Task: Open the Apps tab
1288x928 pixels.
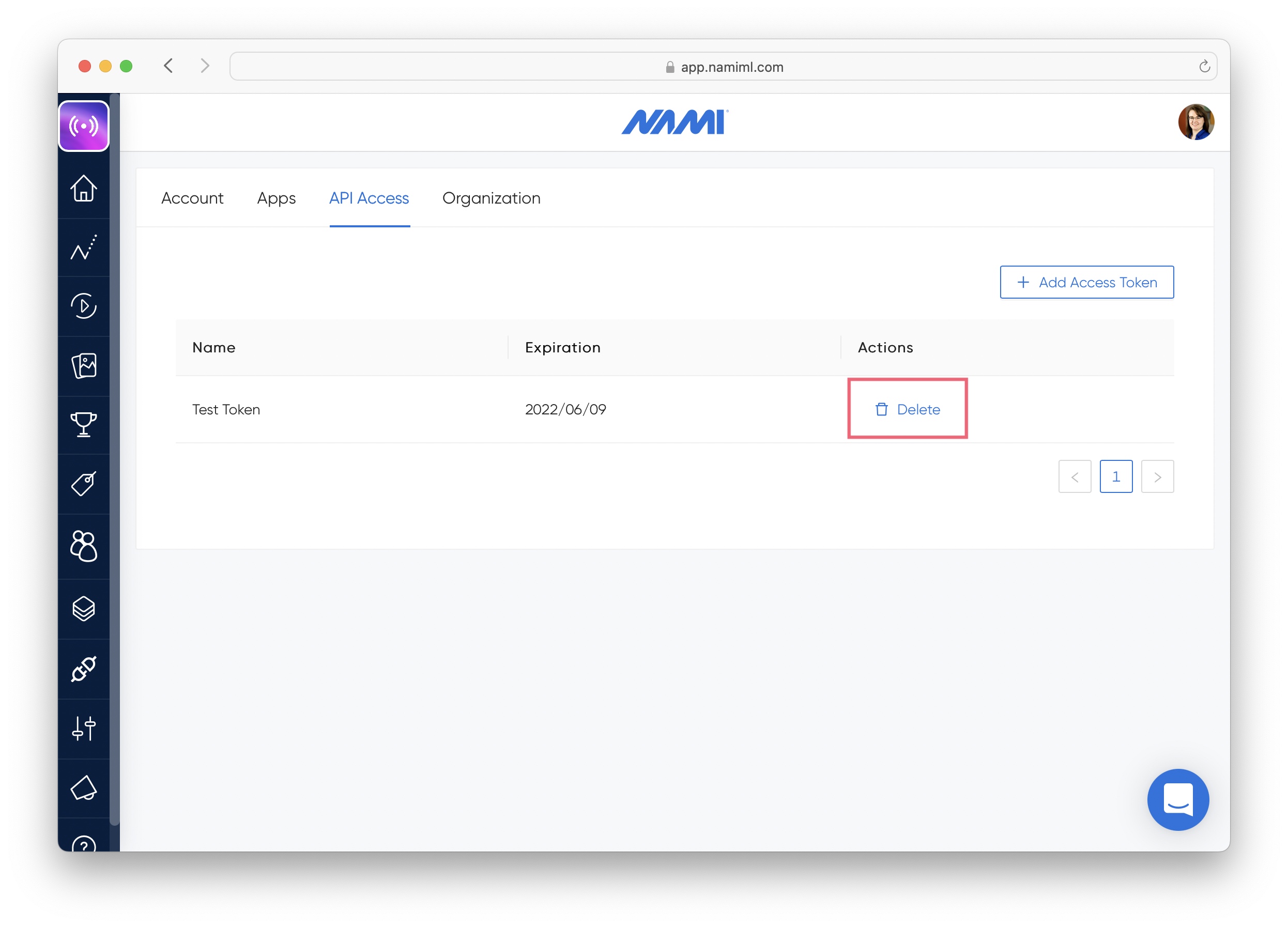Action: tap(276, 198)
